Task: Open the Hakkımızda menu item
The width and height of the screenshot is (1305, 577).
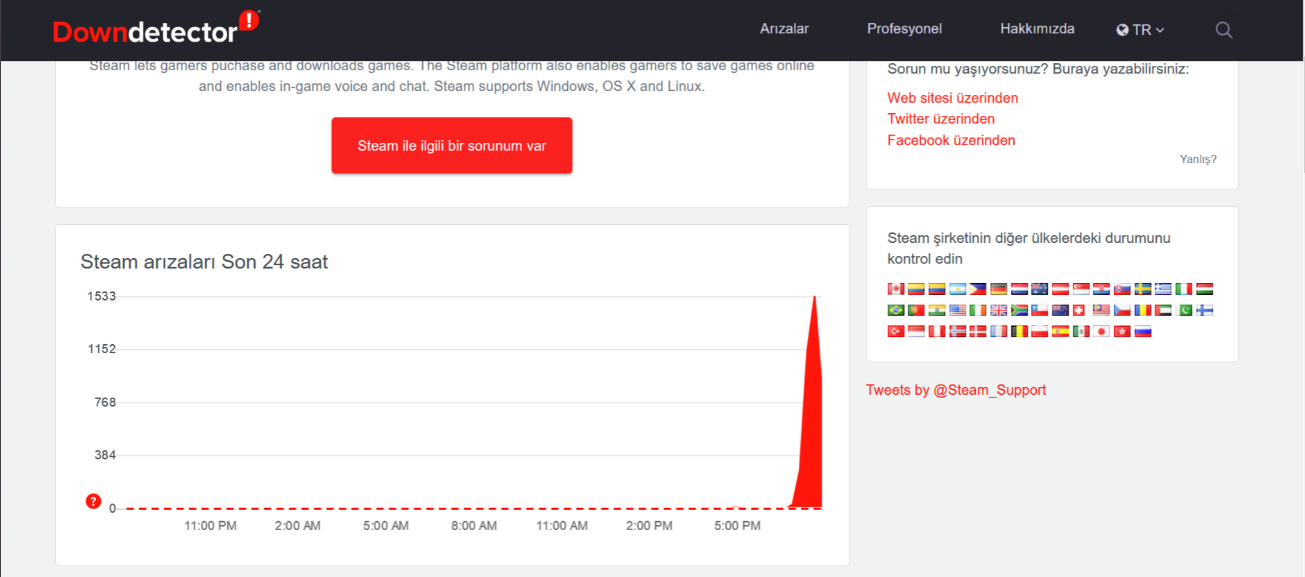Action: coord(1037,29)
